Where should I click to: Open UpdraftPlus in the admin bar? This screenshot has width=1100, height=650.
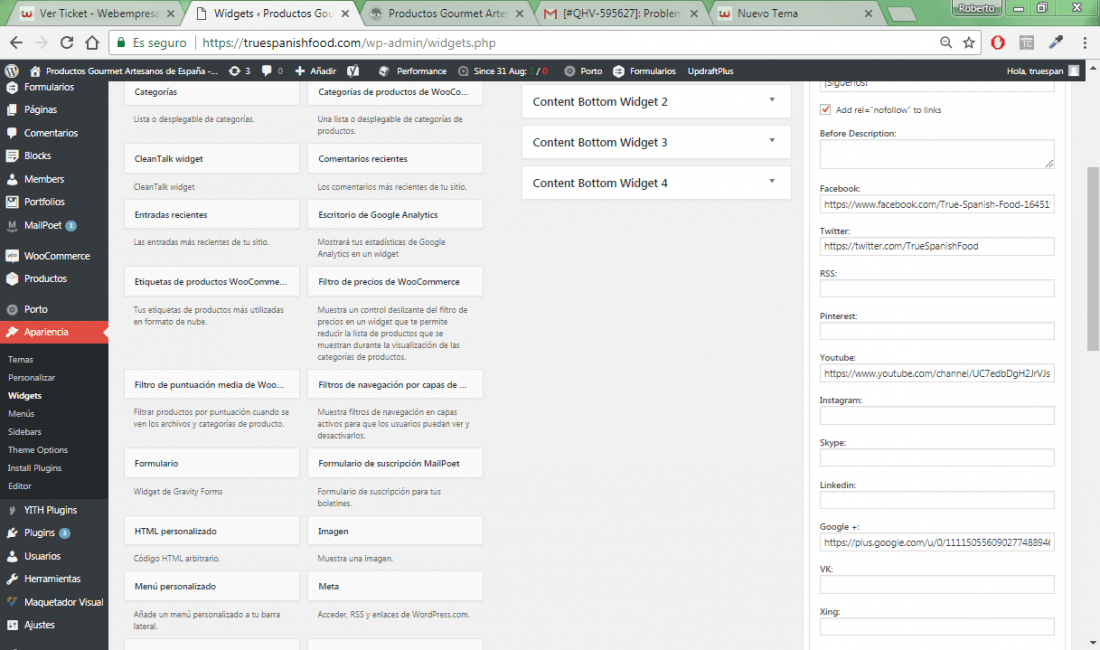710,71
